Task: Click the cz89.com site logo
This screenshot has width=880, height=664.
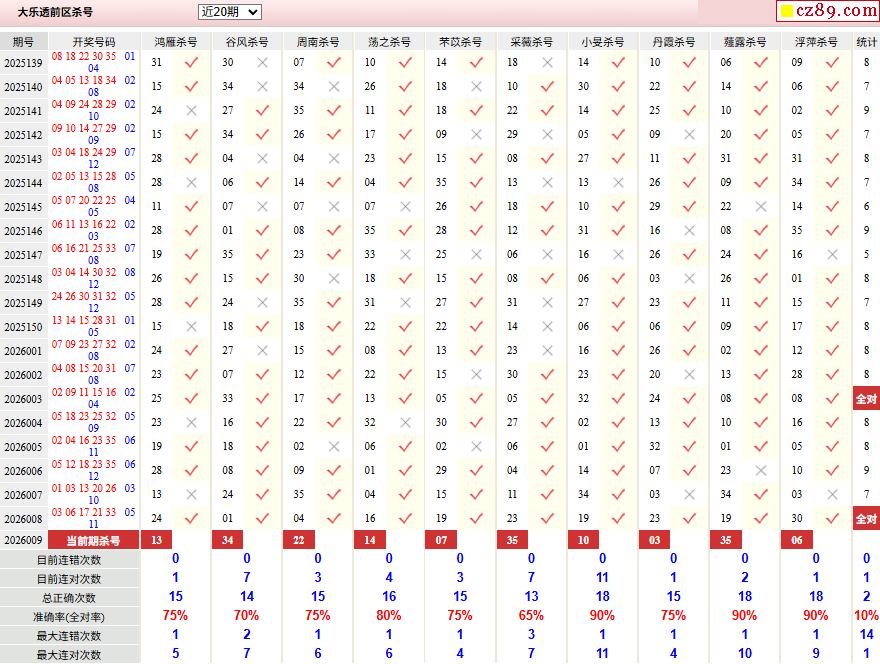Action: pos(828,11)
